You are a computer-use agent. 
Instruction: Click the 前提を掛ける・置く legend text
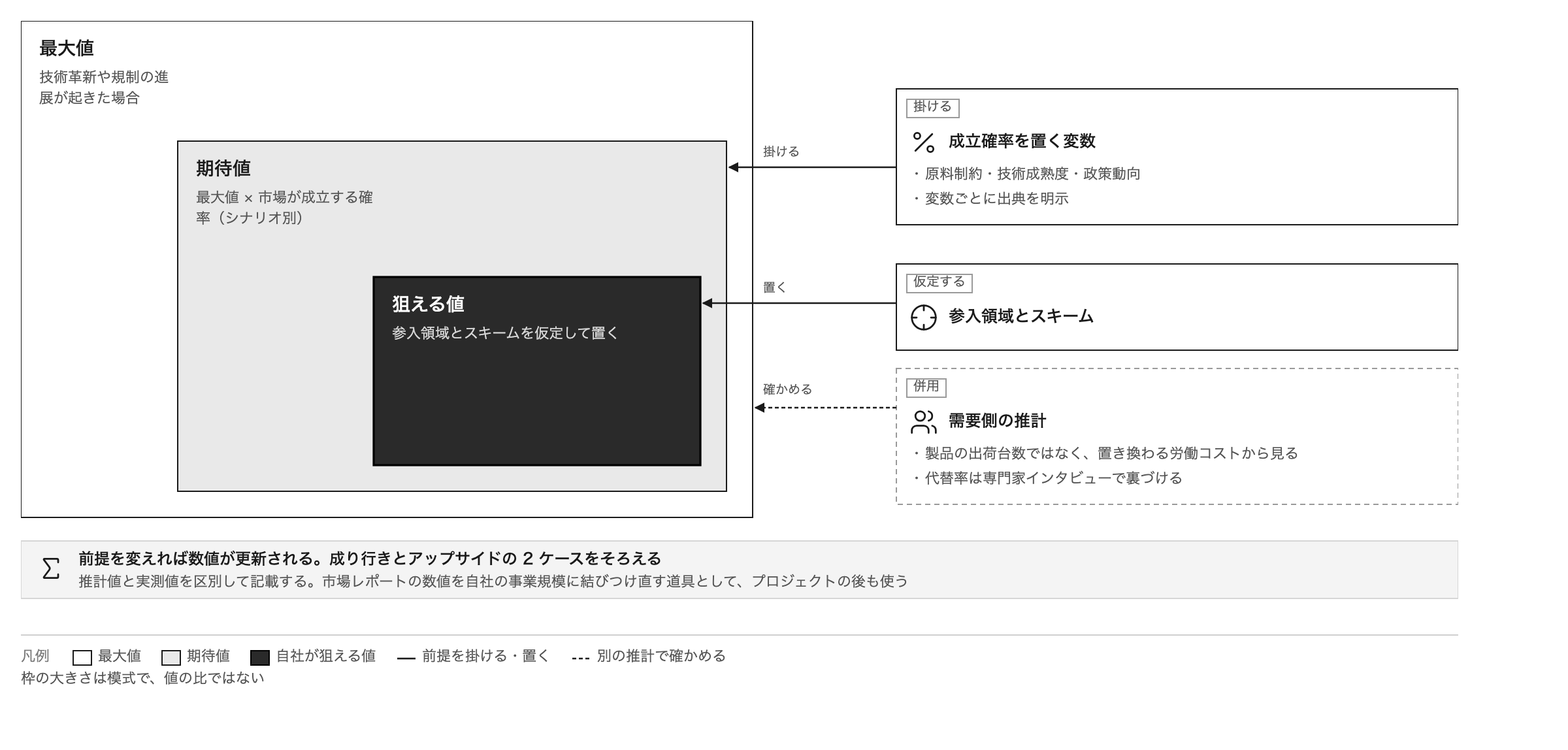point(486,656)
